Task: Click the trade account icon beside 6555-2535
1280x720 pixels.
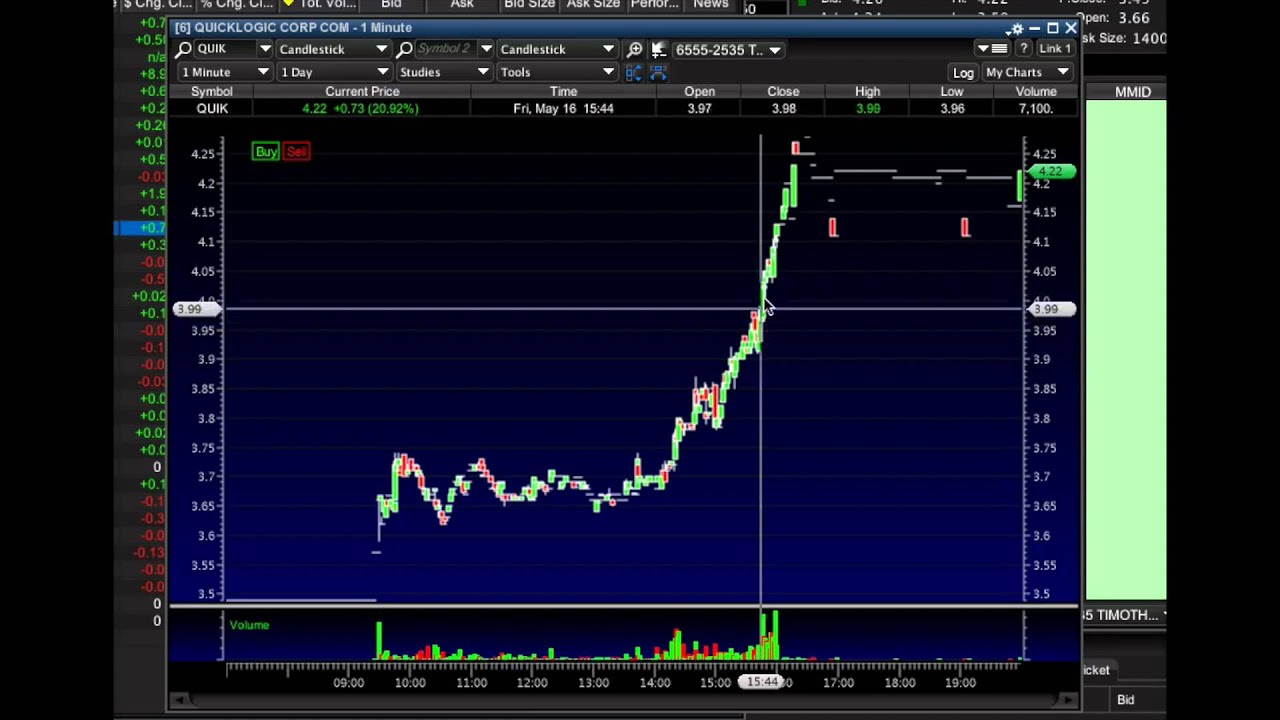Action: [x=658, y=49]
